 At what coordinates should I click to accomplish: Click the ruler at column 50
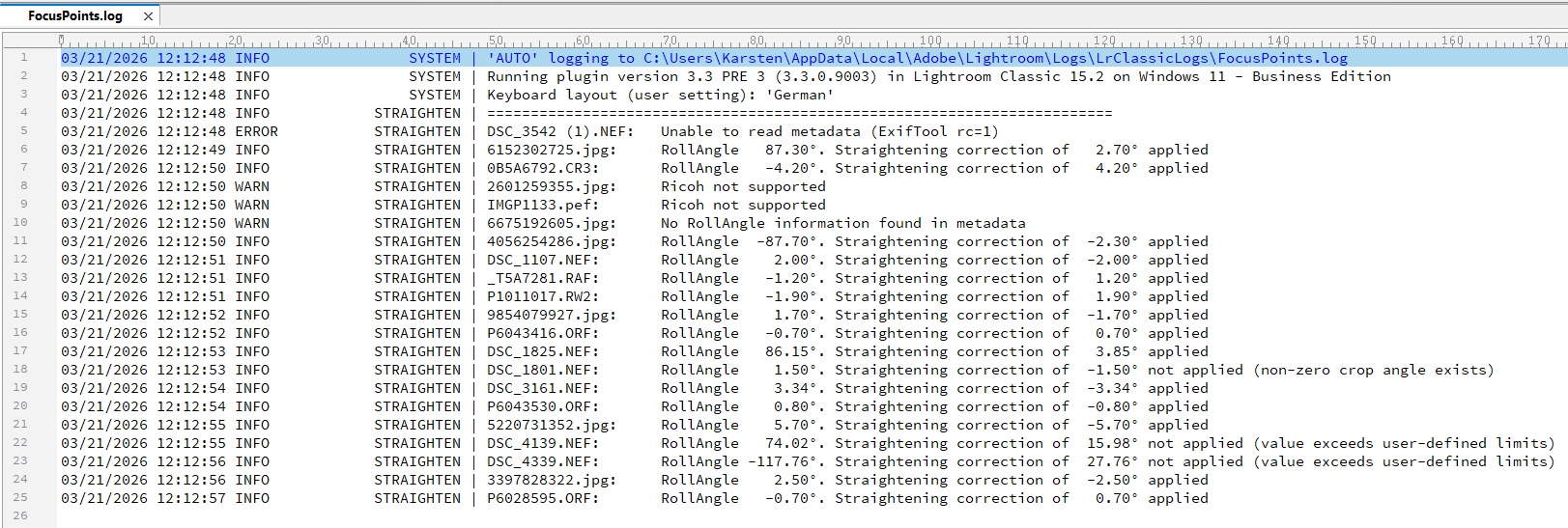point(496,42)
